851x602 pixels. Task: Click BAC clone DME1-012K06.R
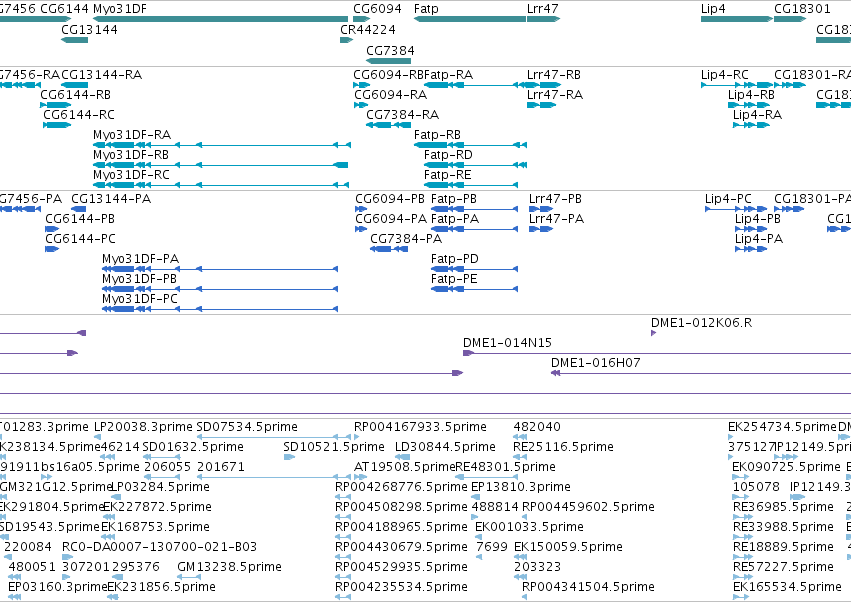pos(702,323)
